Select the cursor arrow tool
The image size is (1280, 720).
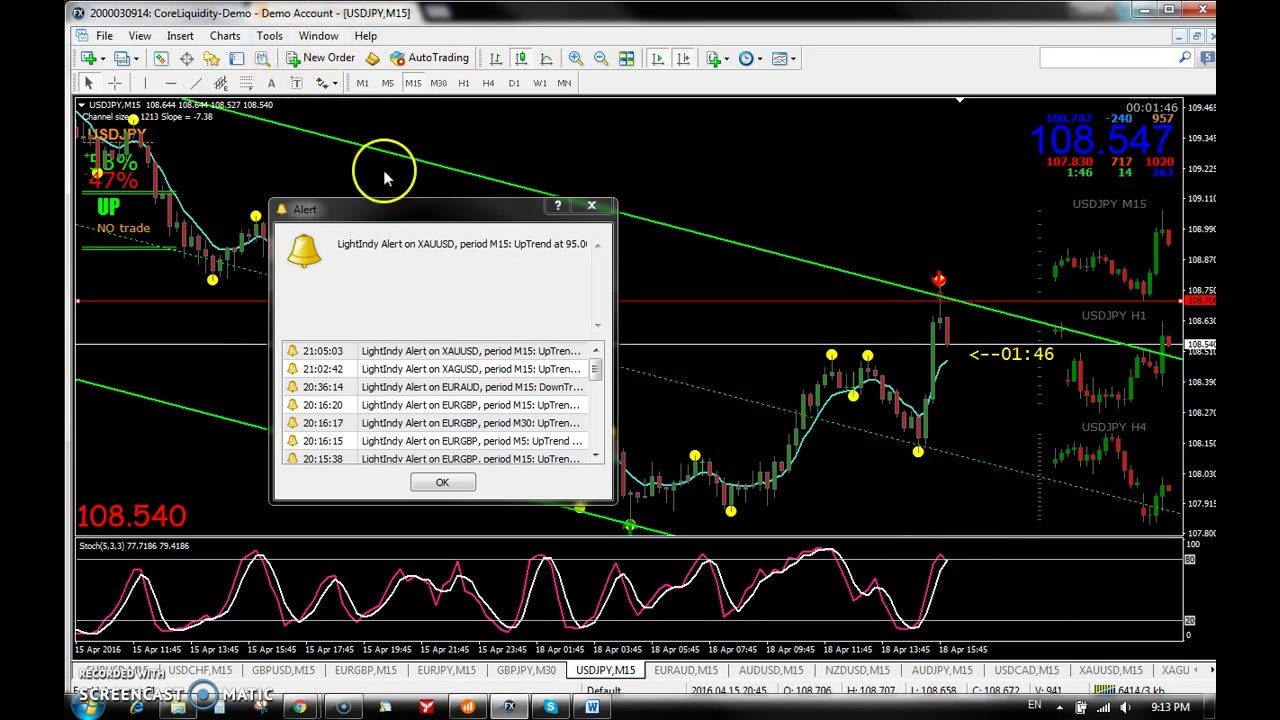click(x=89, y=83)
